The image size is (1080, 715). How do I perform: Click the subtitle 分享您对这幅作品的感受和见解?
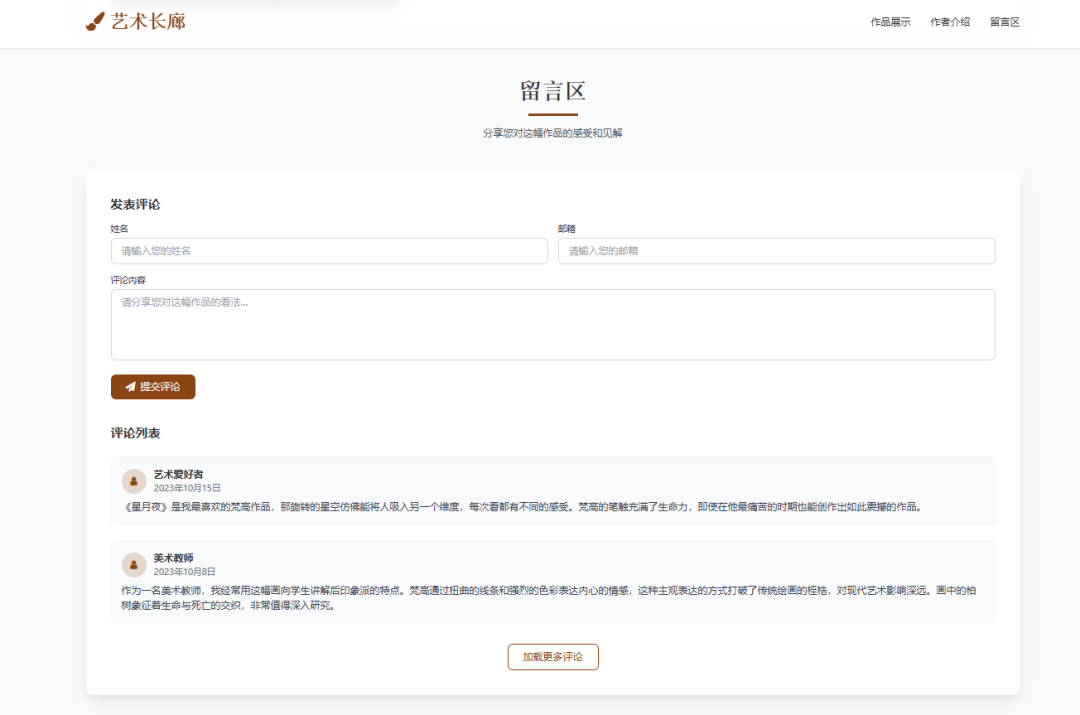552,131
